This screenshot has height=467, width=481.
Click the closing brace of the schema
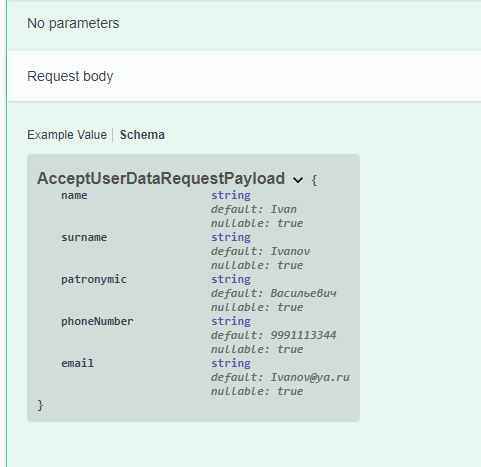40,405
